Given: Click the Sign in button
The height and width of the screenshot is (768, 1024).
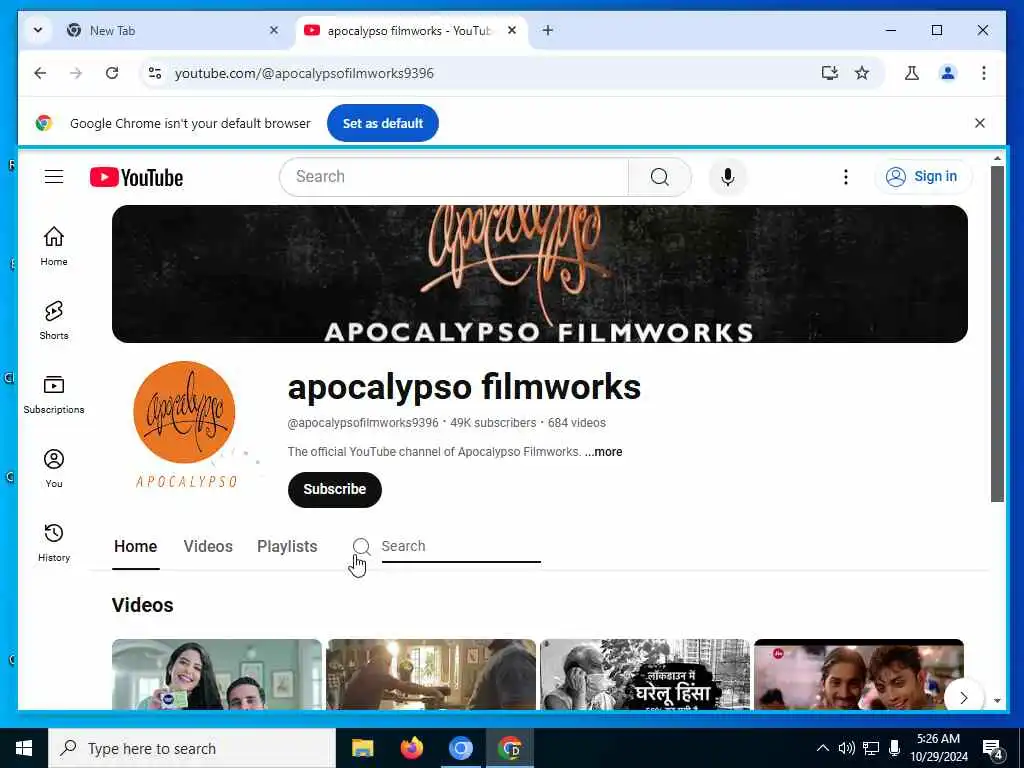Looking at the screenshot, I should click(923, 176).
